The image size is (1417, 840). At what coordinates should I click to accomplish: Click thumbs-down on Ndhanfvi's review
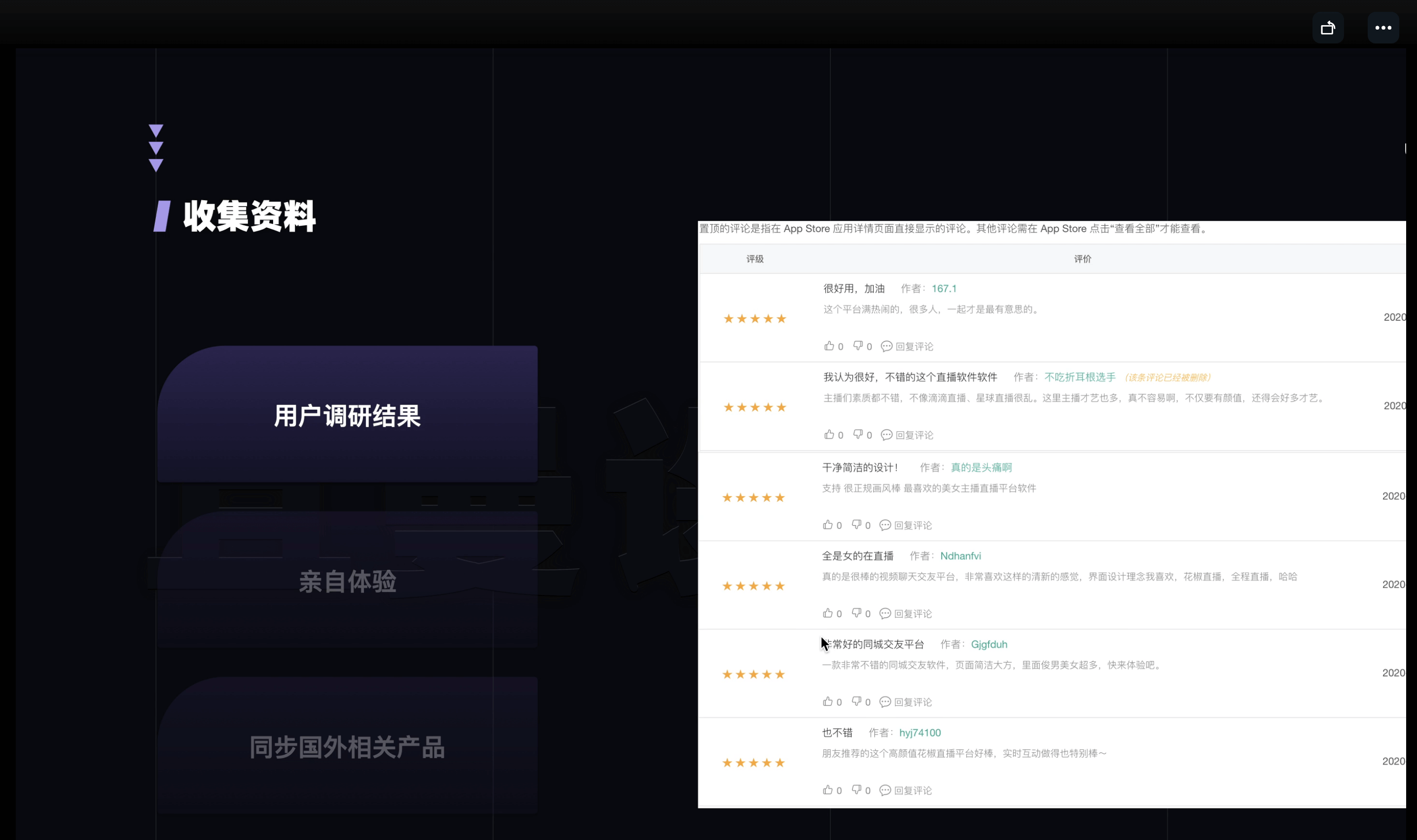point(857,613)
